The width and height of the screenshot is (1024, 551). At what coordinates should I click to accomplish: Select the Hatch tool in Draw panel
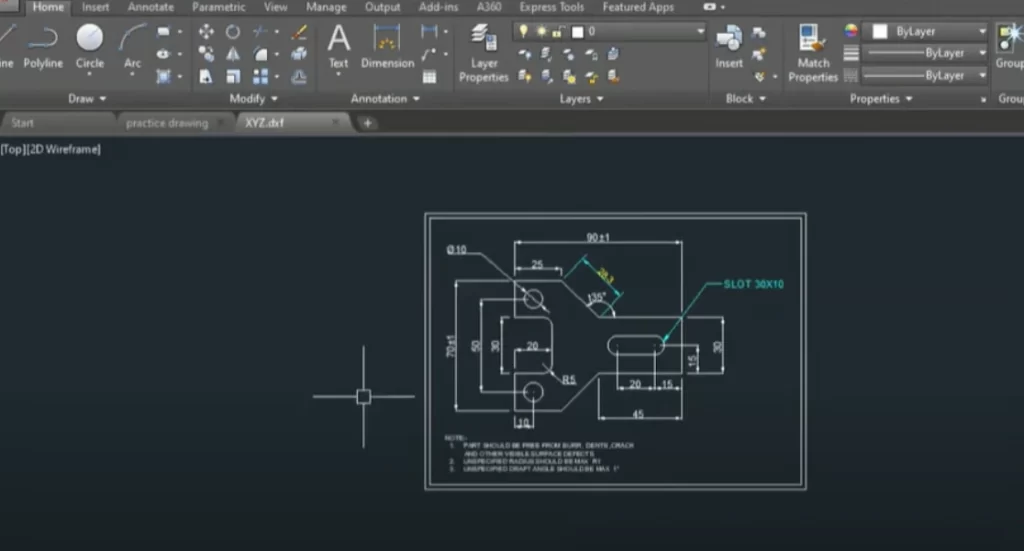(x=163, y=76)
